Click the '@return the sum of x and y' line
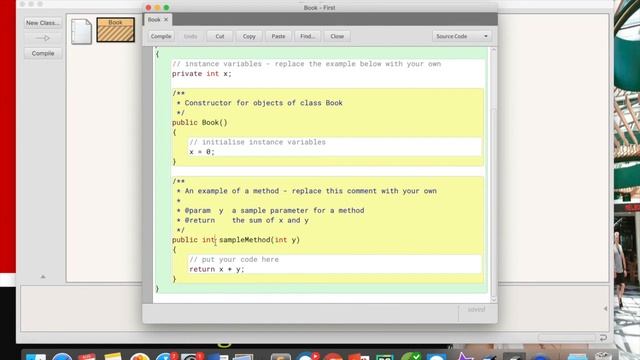The width and height of the screenshot is (640, 360). pyautogui.click(x=242, y=220)
